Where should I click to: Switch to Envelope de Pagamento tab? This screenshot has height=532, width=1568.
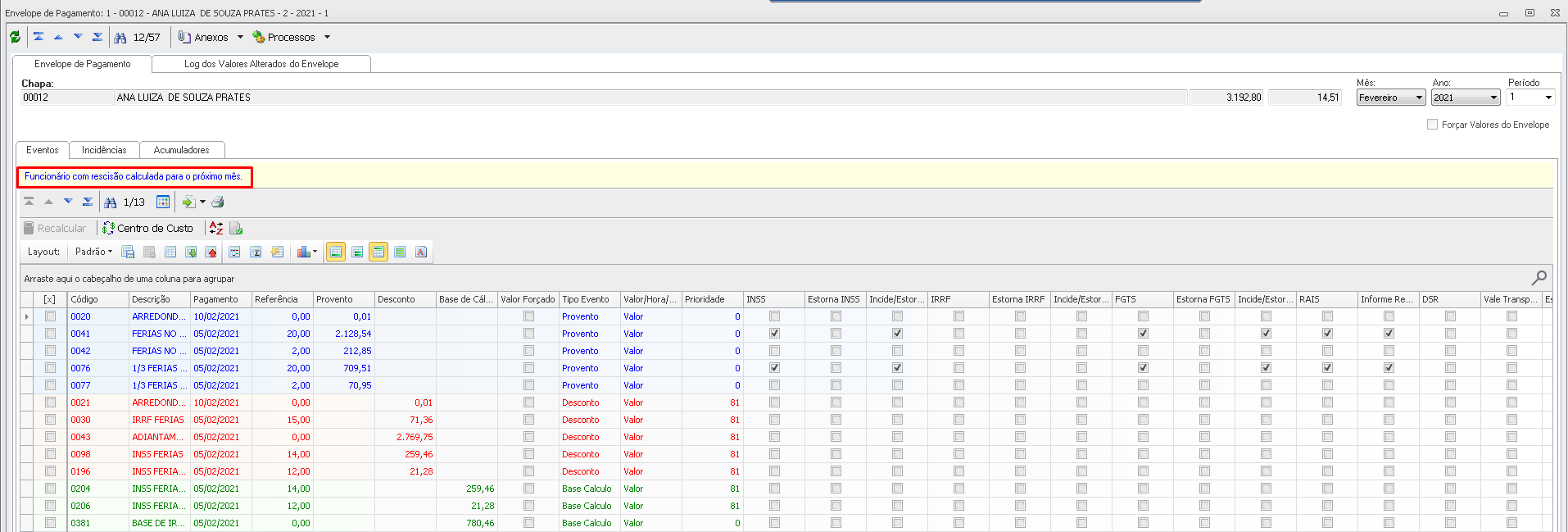[x=83, y=64]
